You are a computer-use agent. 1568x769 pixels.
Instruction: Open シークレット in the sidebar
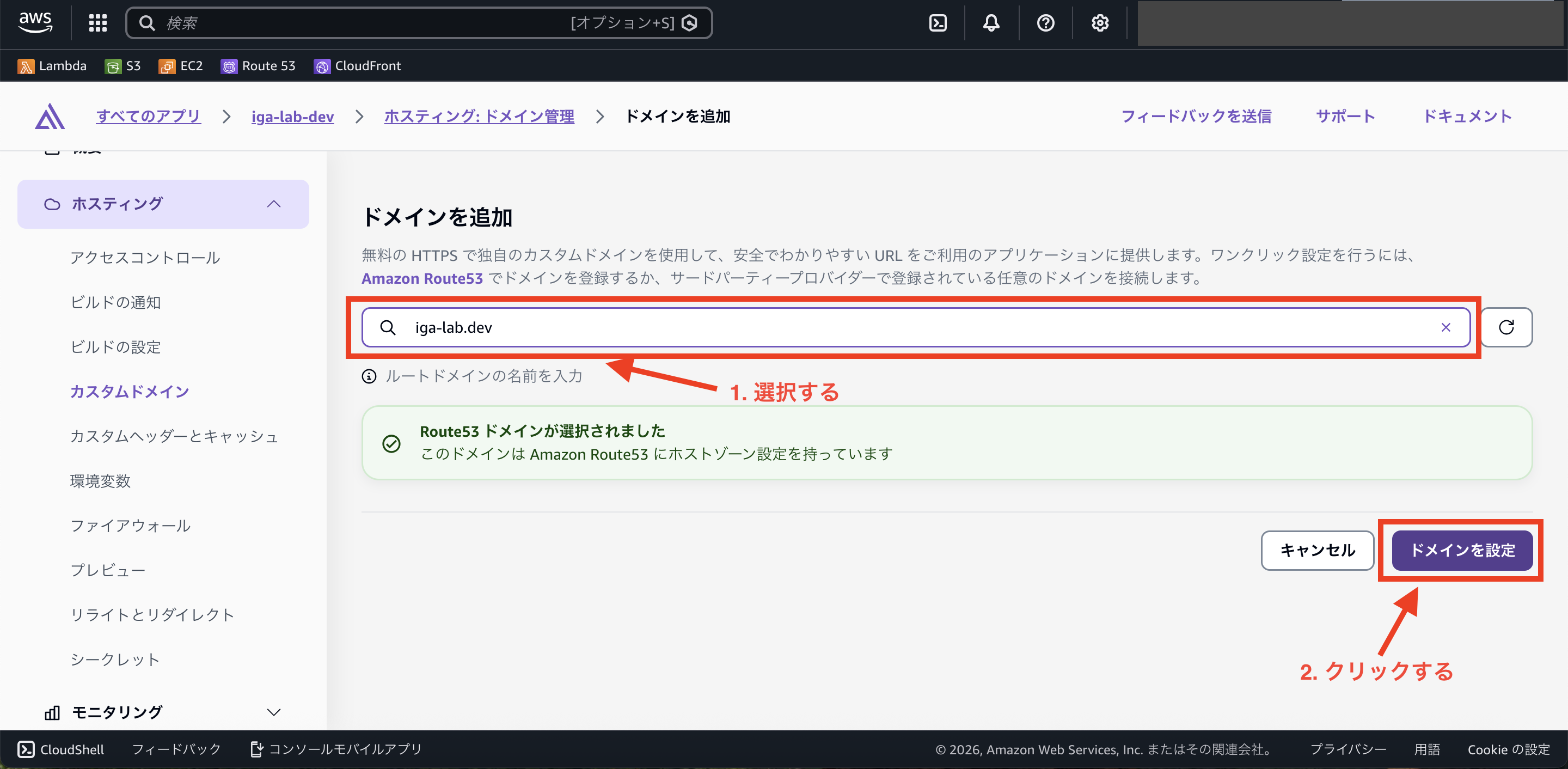115,660
